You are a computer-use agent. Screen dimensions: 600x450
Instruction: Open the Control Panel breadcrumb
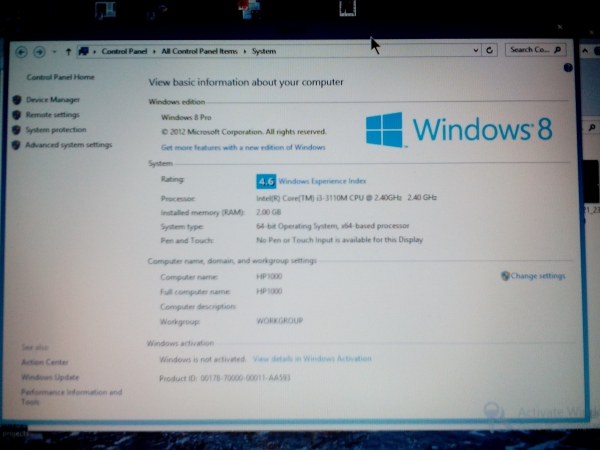tap(124, 51)
